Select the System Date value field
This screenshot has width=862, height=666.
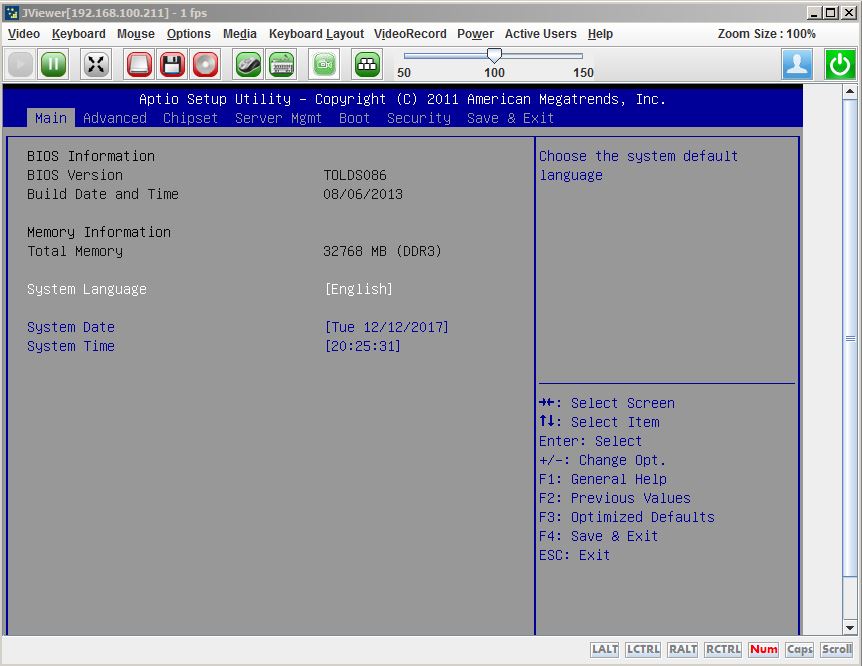(386, 327)
